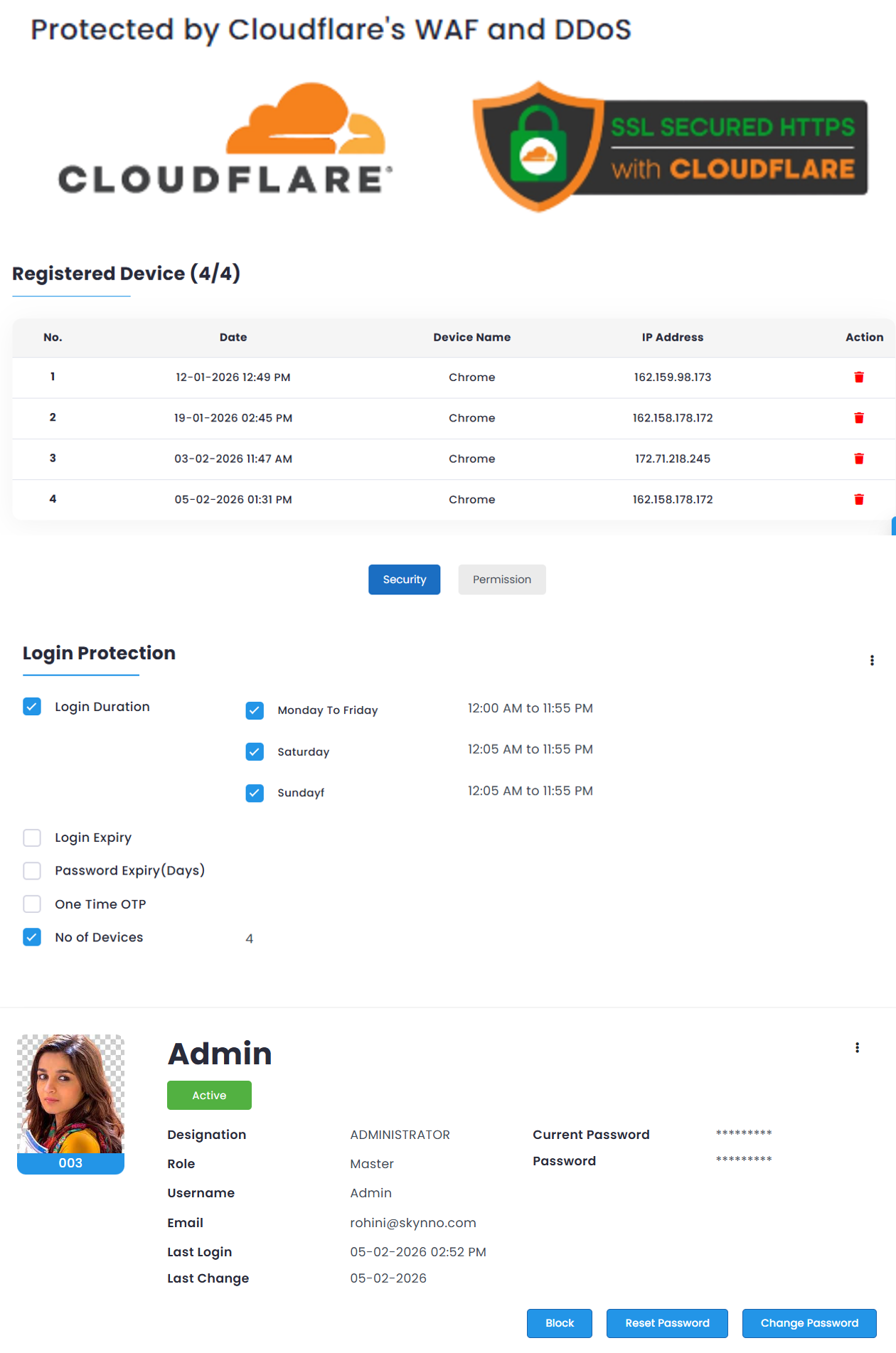Click the Login Protection heading
Screen dimensions: 896x1353
point(99,653)
